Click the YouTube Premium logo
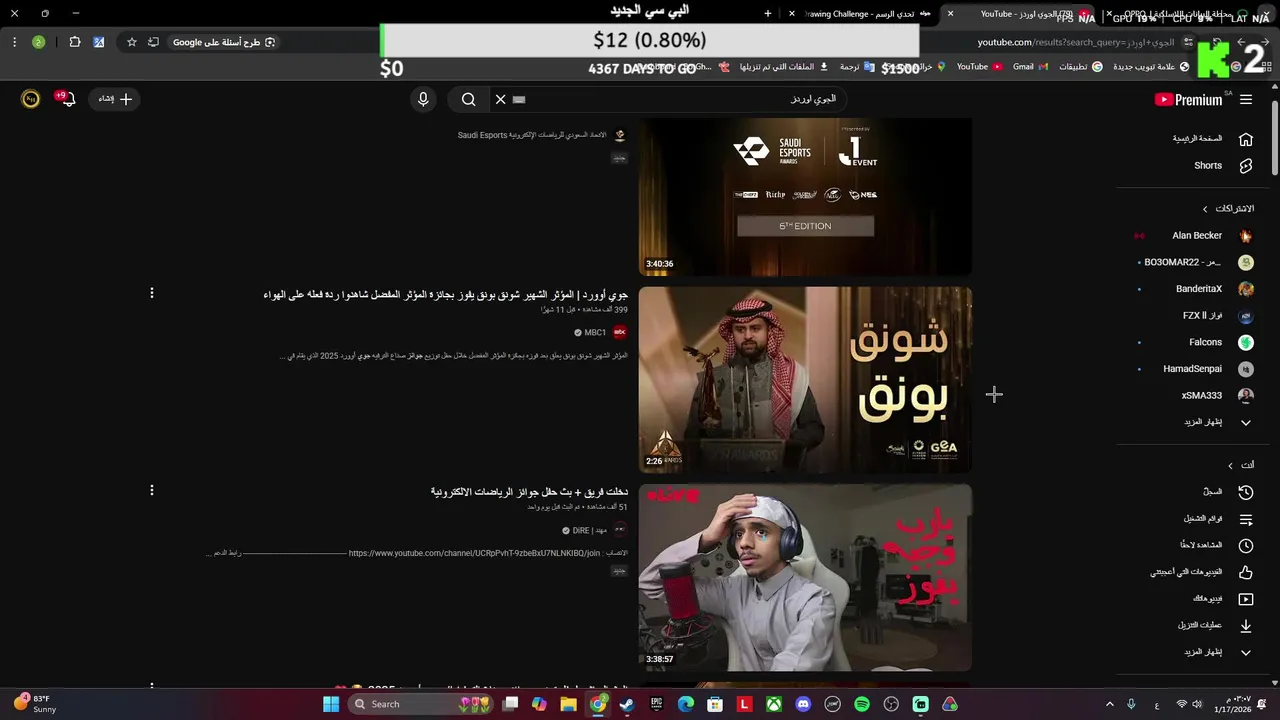Image resolution: width=1280 pixels, height=720 pixels. (x=1188, y=100)
